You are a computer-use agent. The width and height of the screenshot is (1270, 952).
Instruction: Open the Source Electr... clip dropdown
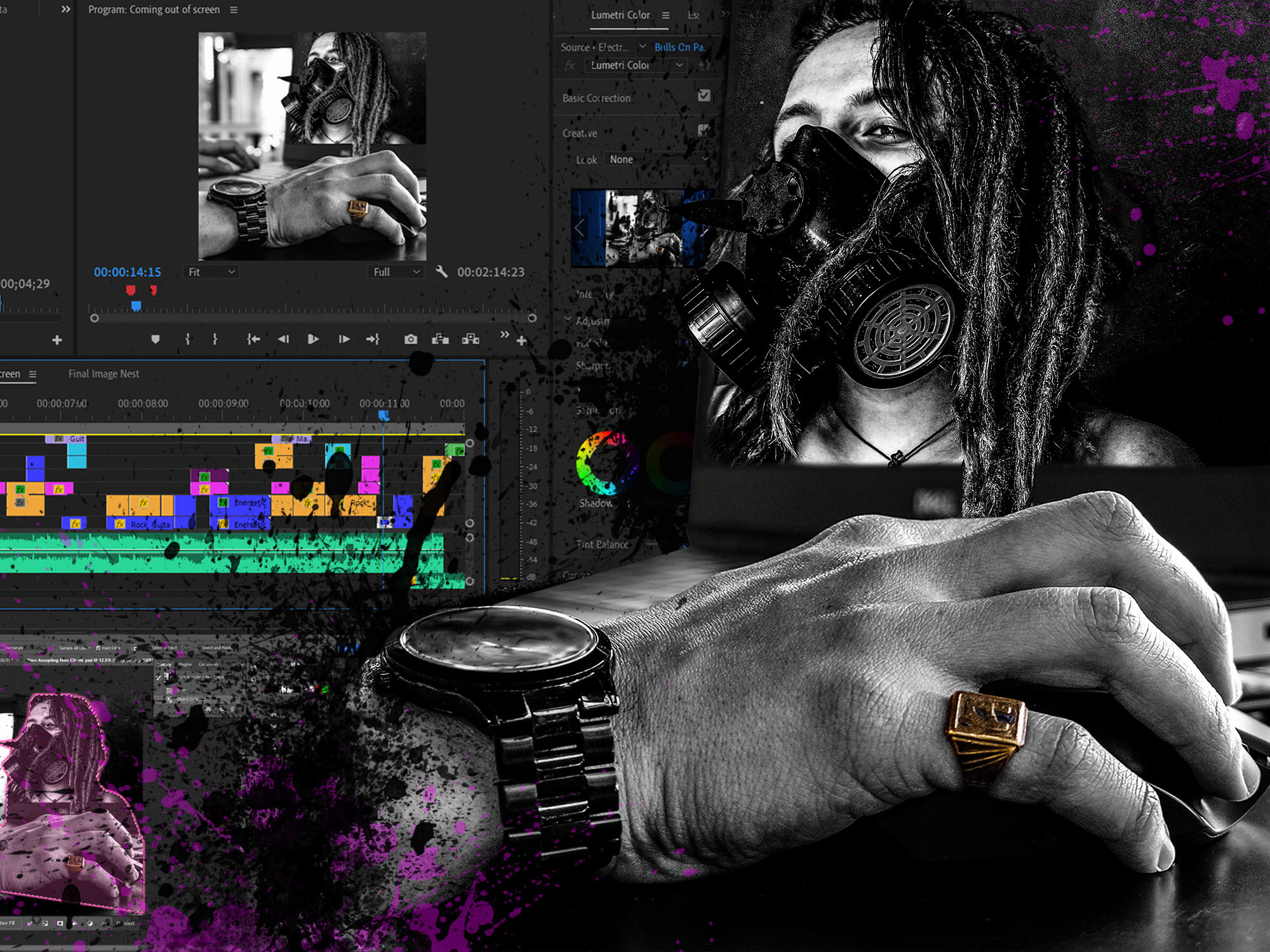click(x=642, y=46)
